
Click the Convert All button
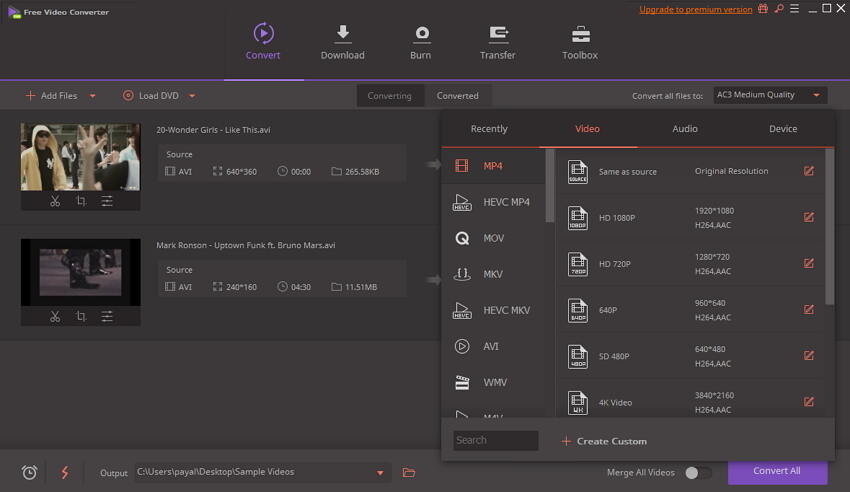click(777, 471)
